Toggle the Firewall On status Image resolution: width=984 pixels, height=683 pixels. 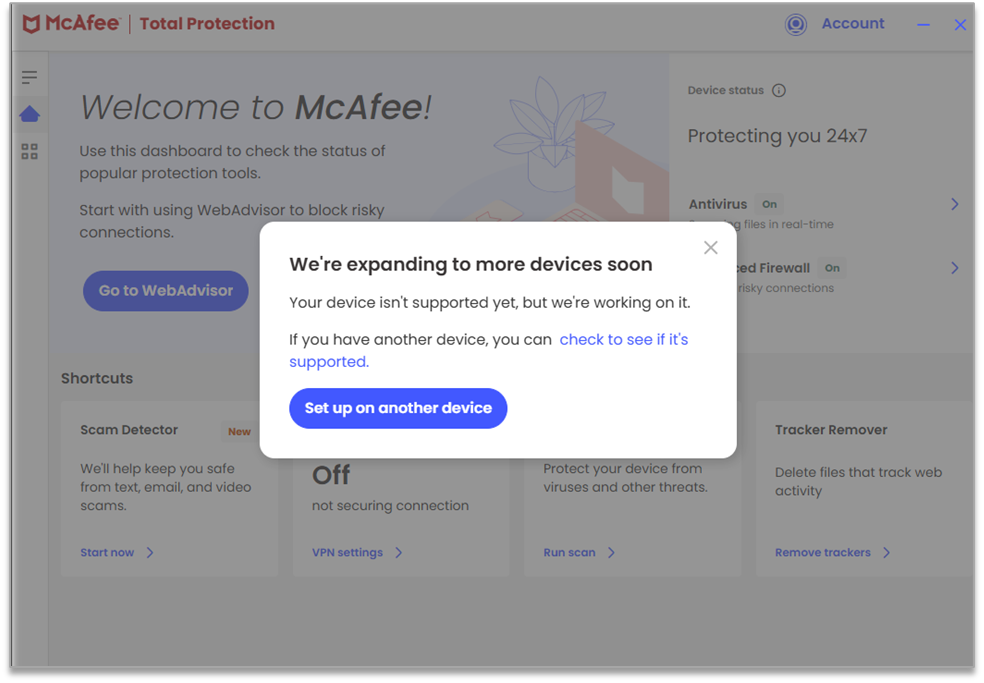click(x=832, y=268)
